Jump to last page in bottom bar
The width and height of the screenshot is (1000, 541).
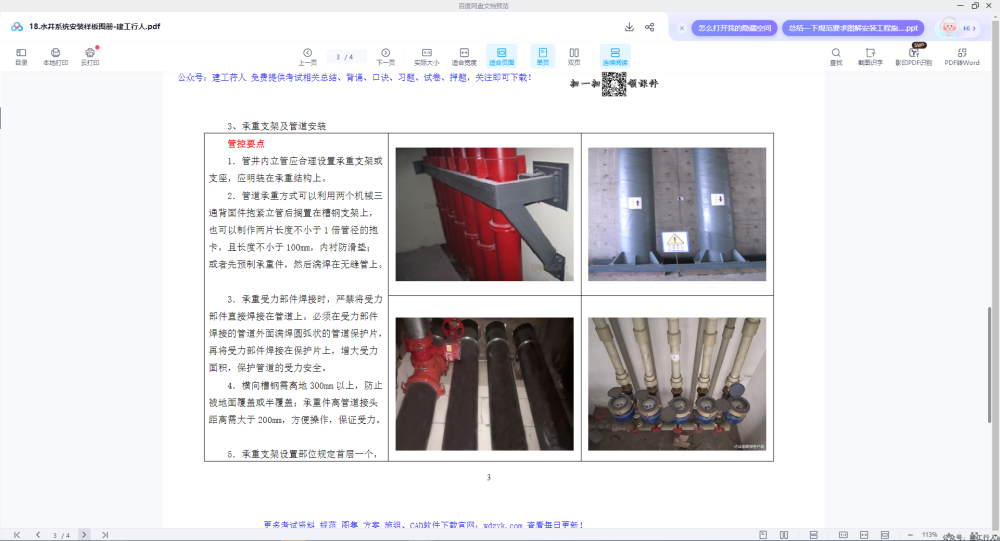tap(105, 535)
